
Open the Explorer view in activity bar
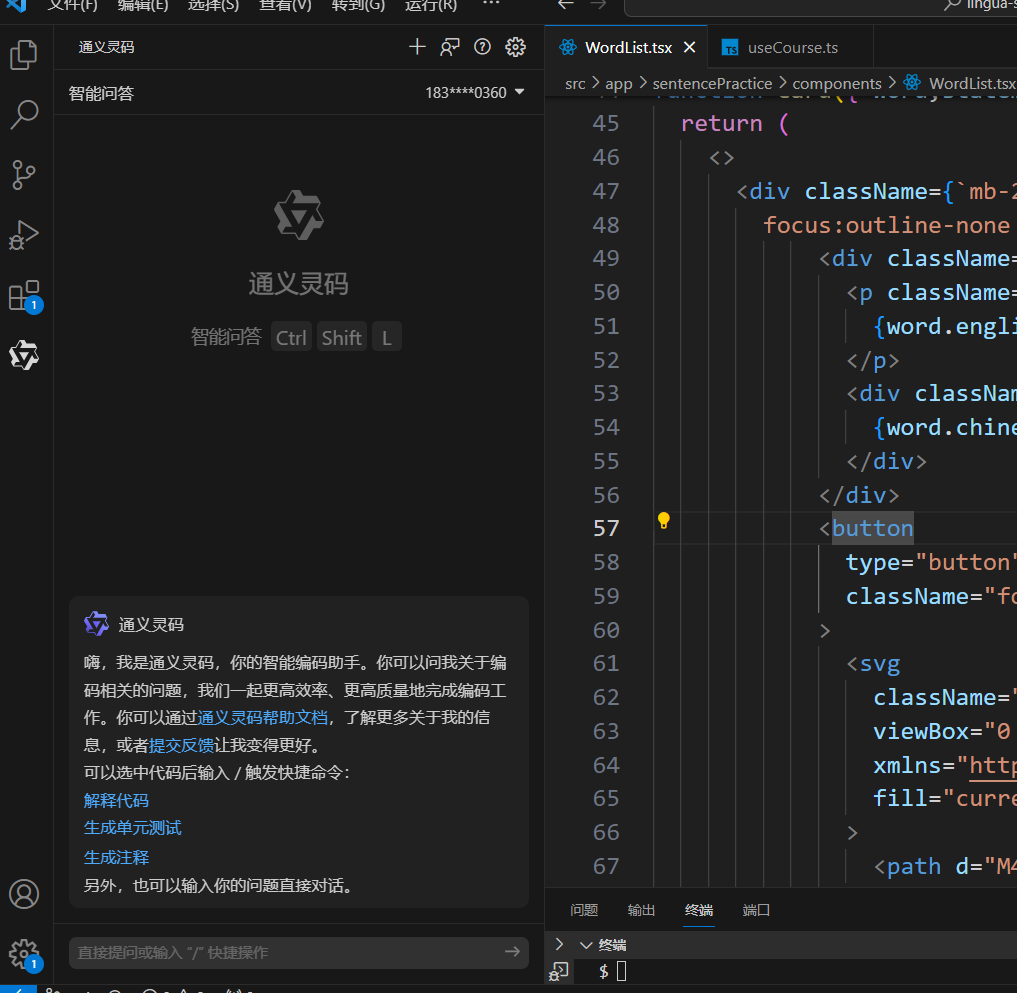pos(24,54)
